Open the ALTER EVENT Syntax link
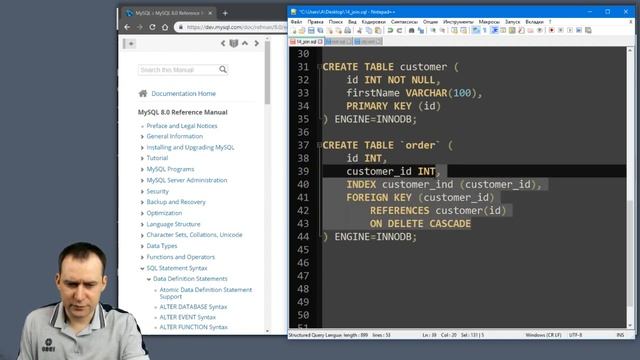The width and height of the screenshot is (640, 360). point(187,317)
